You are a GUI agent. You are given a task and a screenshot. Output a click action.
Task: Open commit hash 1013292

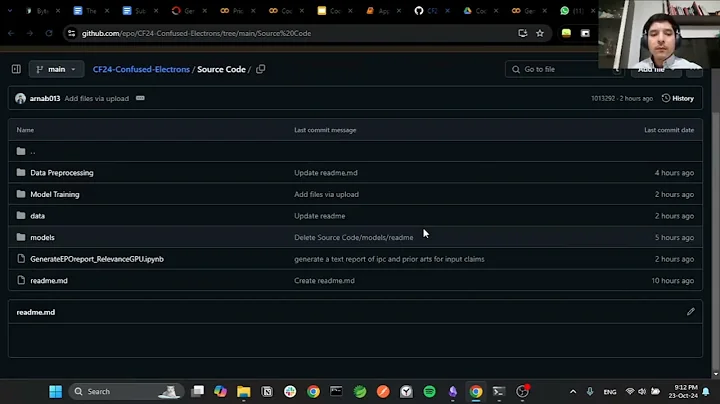[603, 98]
